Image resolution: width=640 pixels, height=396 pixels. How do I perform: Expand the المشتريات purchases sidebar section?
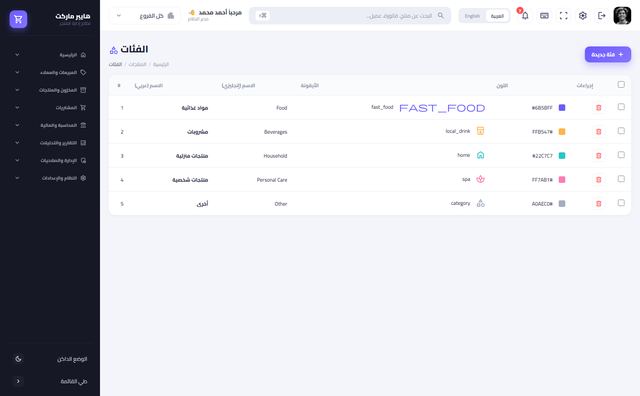click(x=50, y=108)
